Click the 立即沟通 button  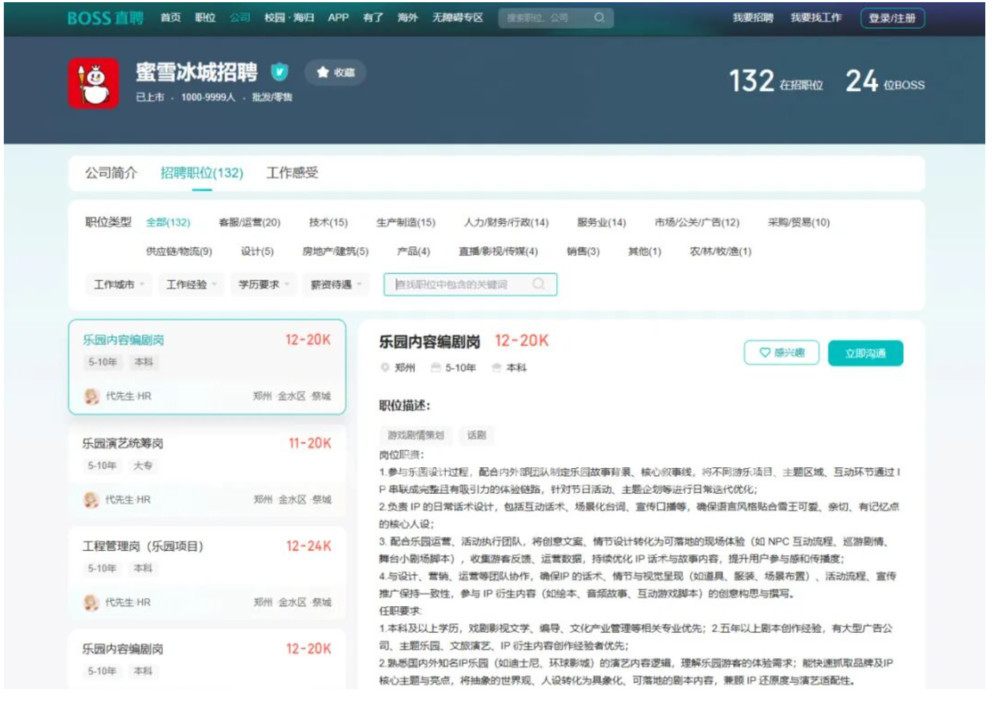pos(865,353)
